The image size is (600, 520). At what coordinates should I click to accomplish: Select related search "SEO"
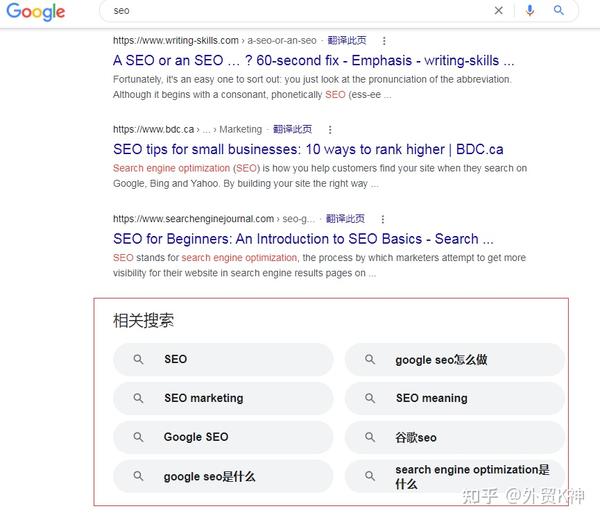click(223, 359)
